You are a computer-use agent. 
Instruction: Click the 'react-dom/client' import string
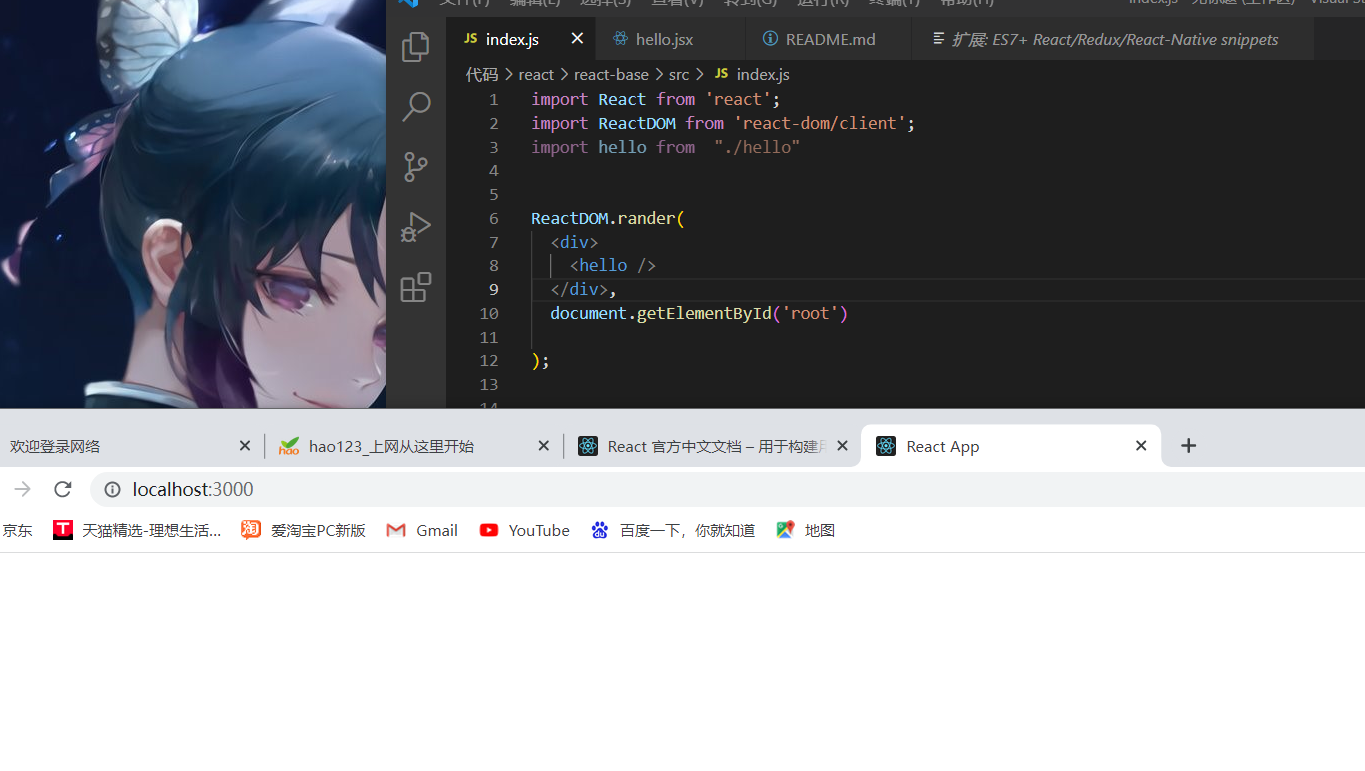(821, 123)
